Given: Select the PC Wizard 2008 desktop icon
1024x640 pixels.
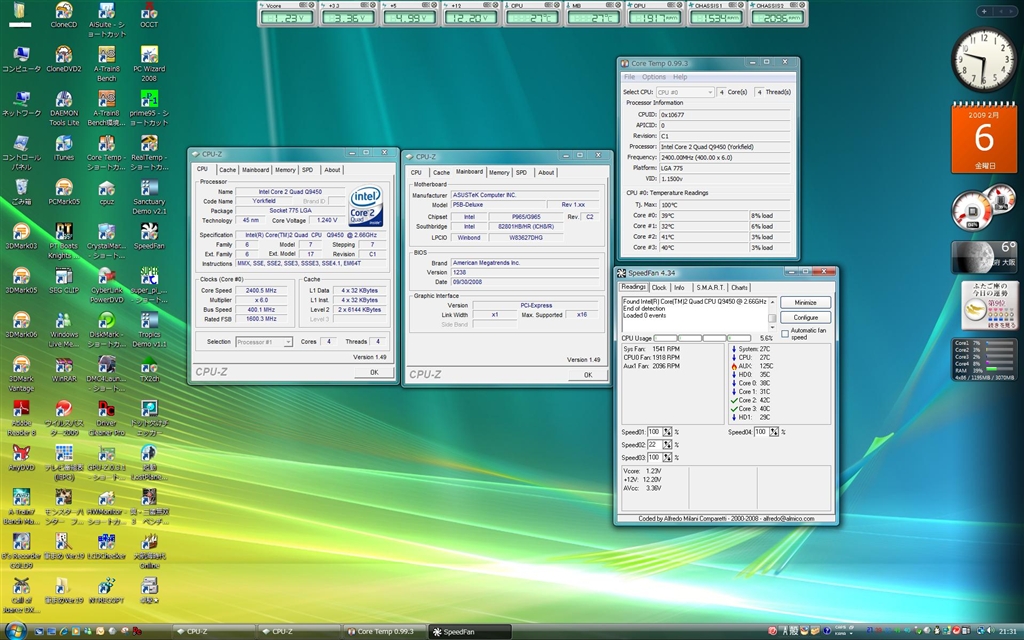Looking at the screenshot, I should (x=149, y=63).
